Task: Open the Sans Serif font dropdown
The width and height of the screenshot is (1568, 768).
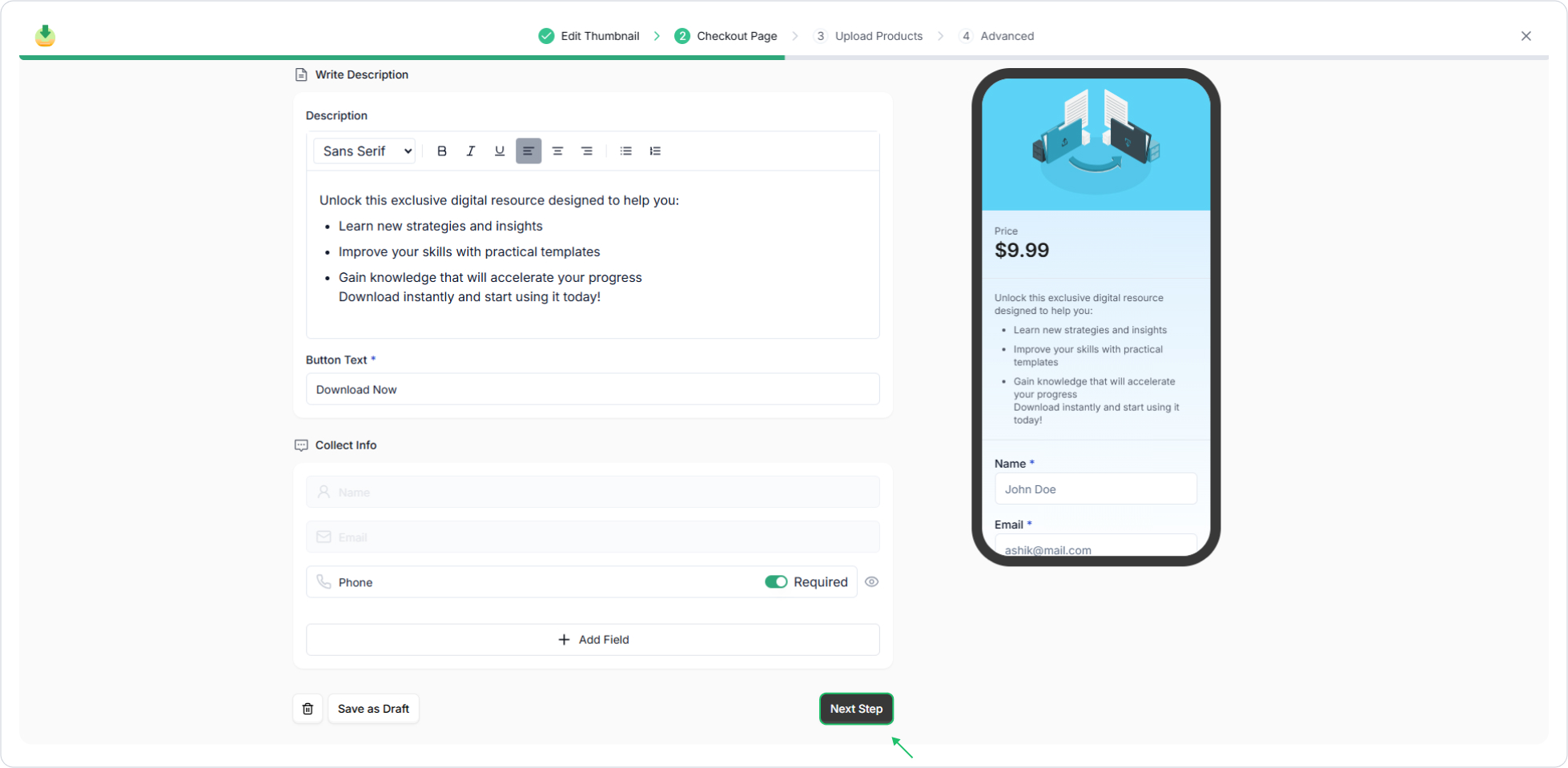Action: [366, 151]
